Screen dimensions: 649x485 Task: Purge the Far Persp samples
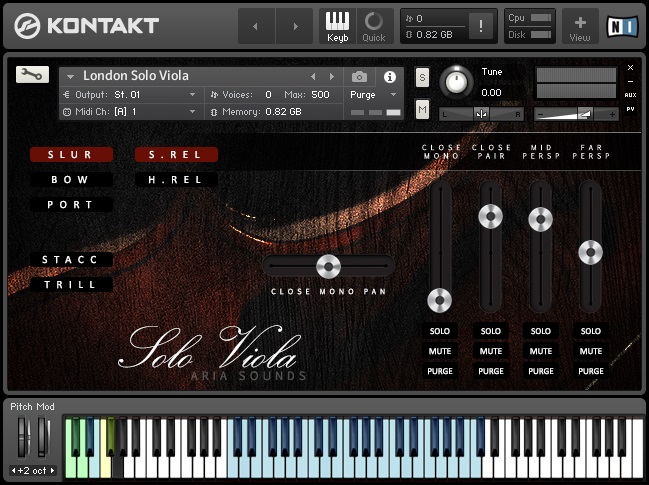[591, 371]
